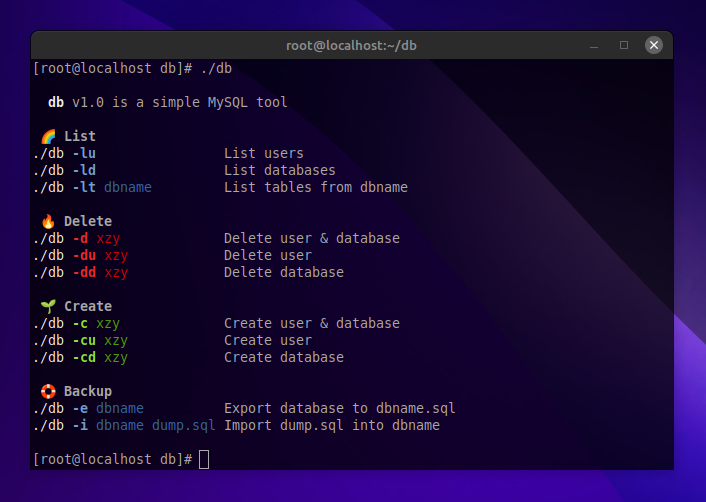Click the 'Create user & database' description

[312, 323]
